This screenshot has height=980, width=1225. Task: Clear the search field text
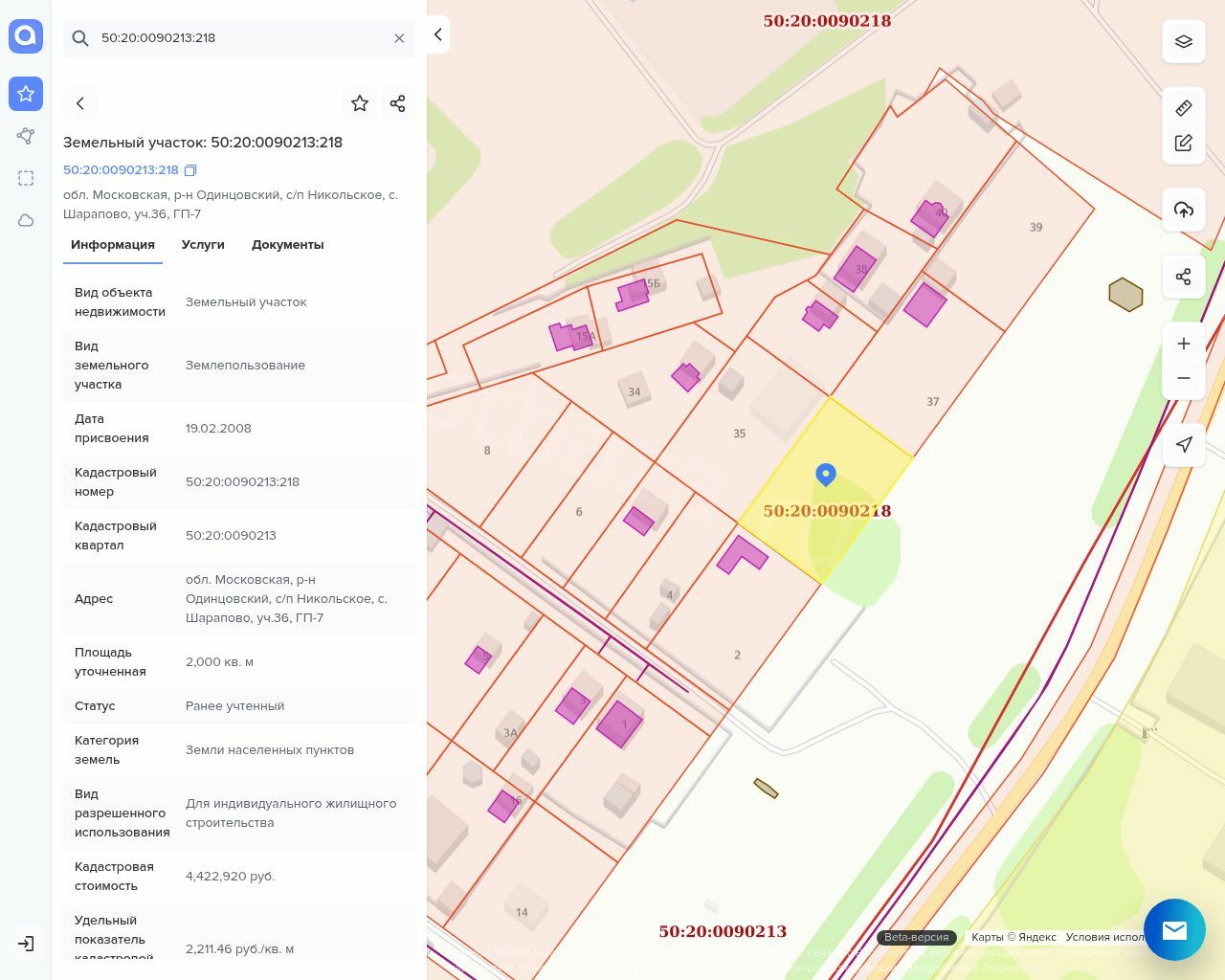399,38
